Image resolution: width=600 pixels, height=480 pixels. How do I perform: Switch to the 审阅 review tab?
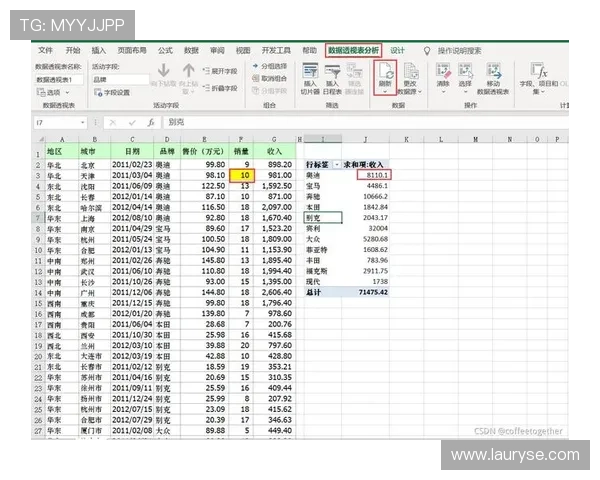pyautogui.click(x=217, y=51)
